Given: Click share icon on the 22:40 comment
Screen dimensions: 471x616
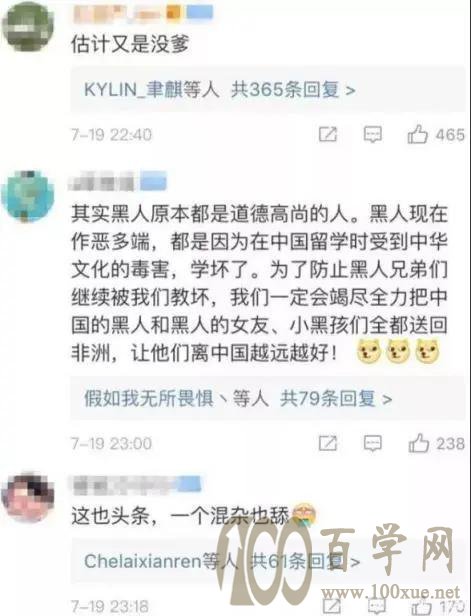Looking at the screenshot, I should 328,134.
